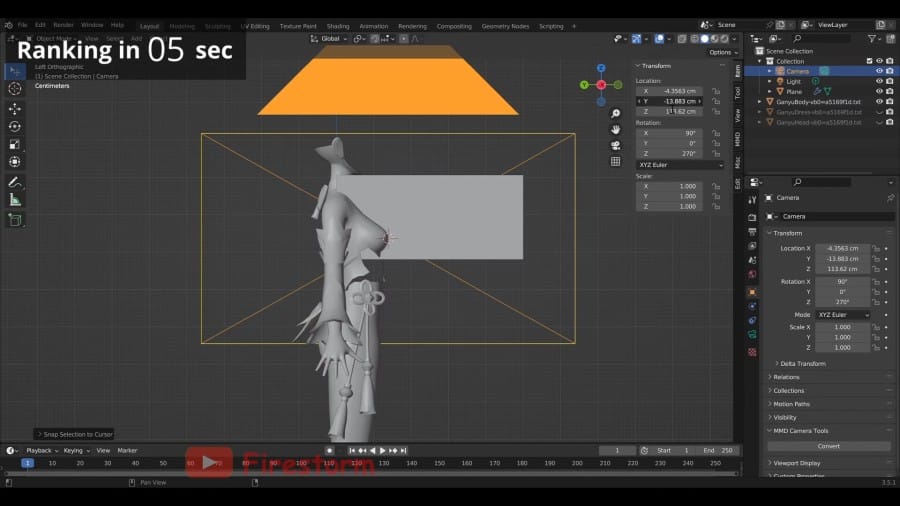
Task: Open the Mode XYZ Euler dropdown in properties
Action: (x=843, y=315)
